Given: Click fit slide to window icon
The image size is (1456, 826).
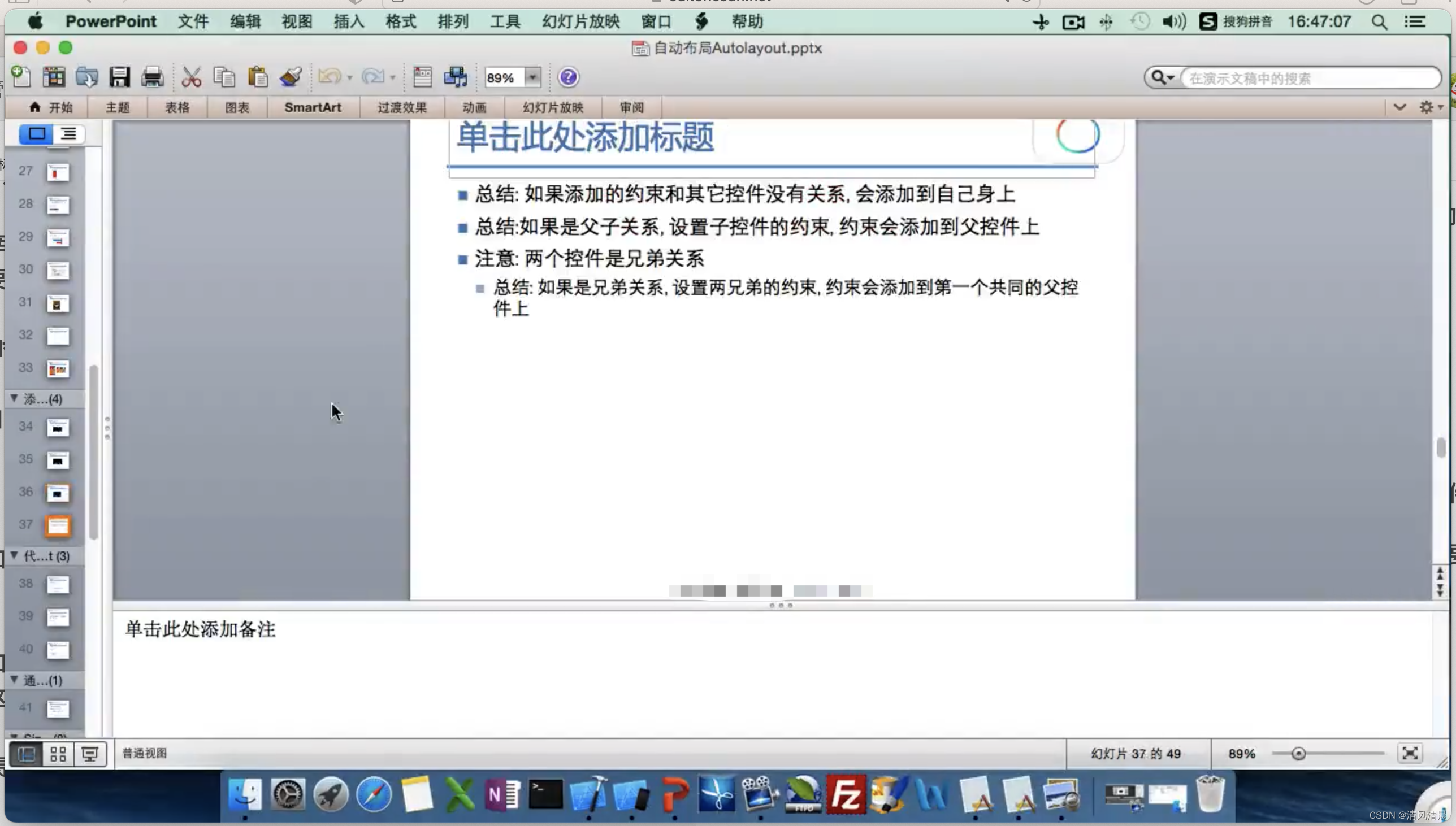Looking at the screenshot, I should [1410, 753].
